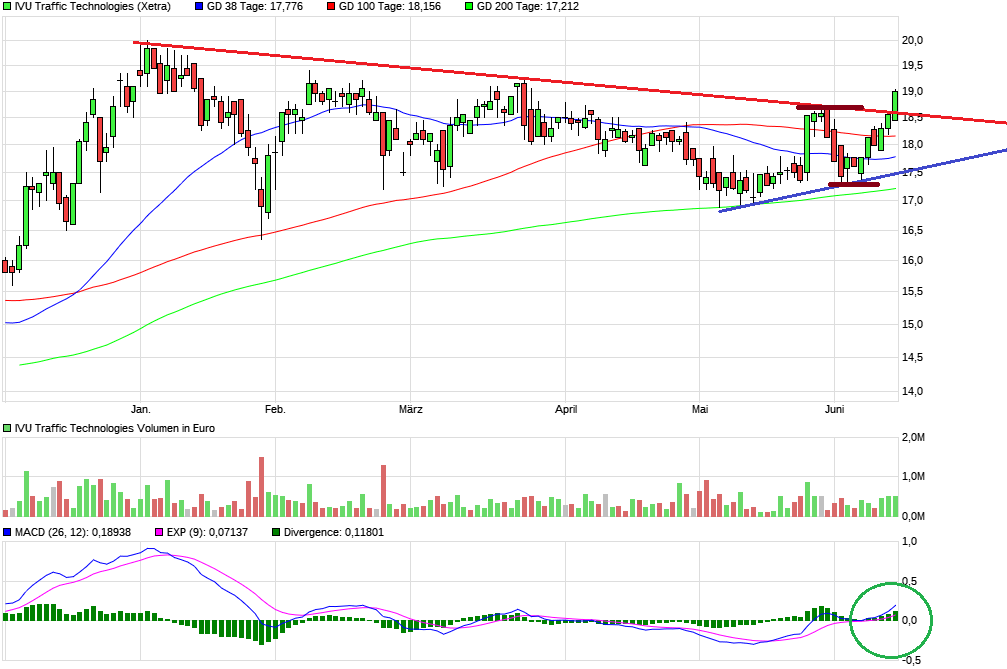Click the April axis label
The image size is (1007, 669).
point(566,409)
